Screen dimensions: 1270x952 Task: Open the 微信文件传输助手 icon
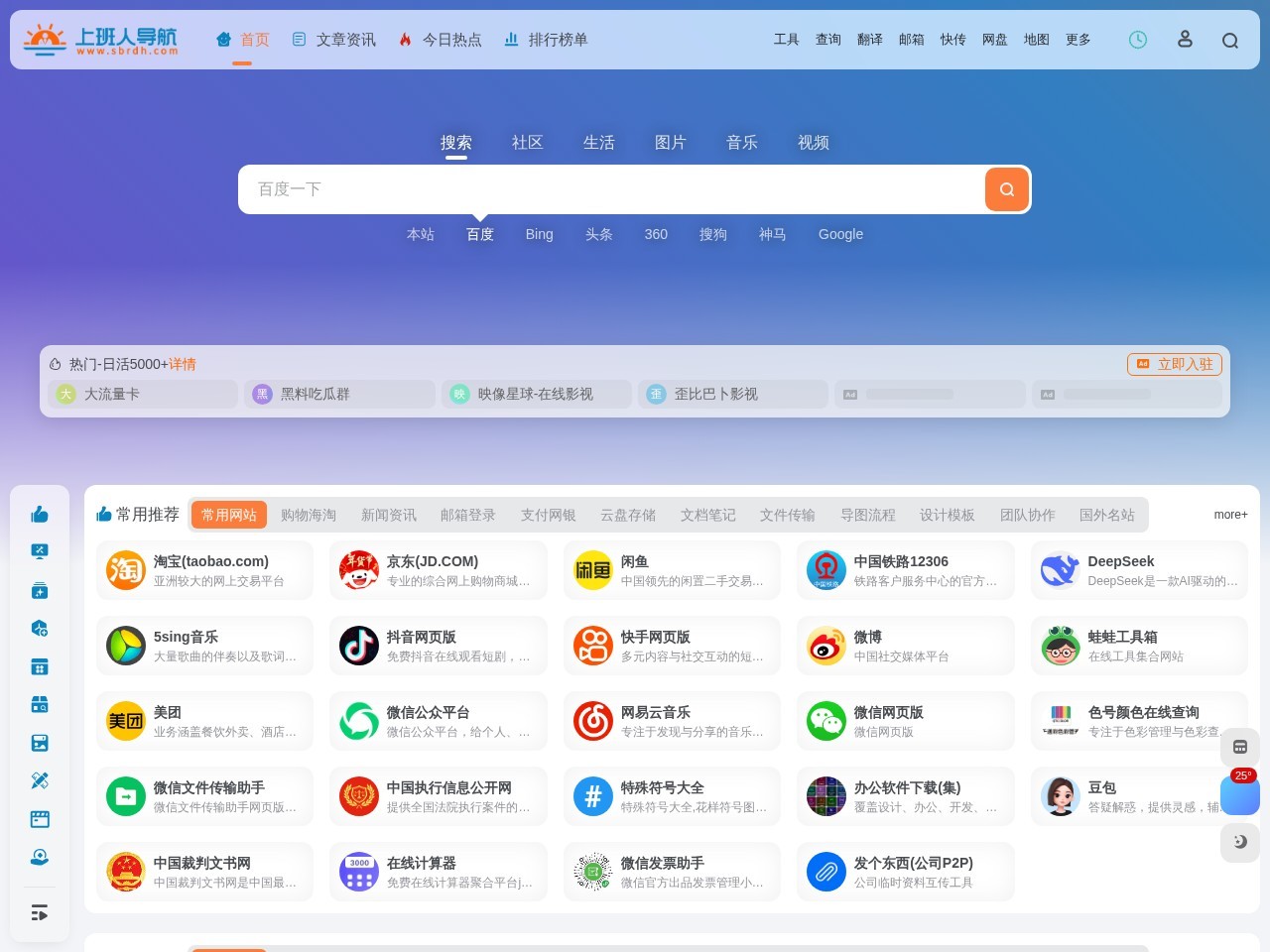[x=126, y=796]
